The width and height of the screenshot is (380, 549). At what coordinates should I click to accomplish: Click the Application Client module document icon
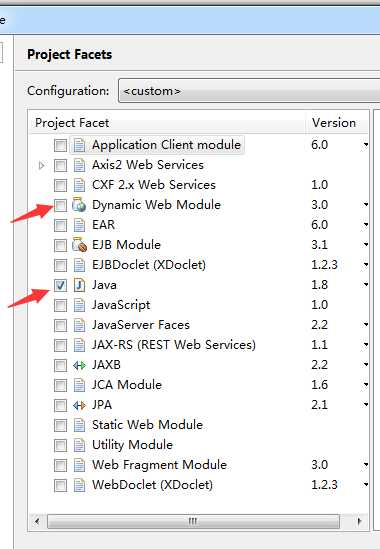tap(79, 145)
